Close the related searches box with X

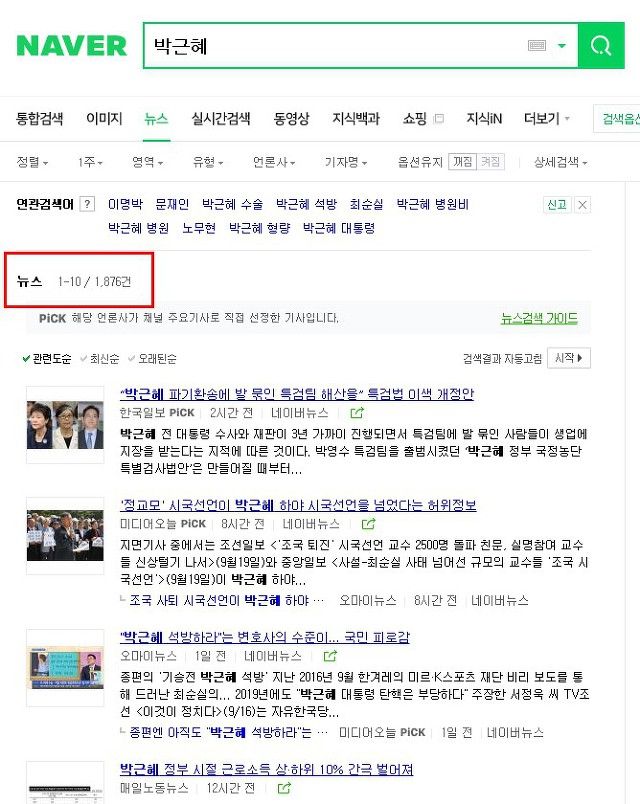pyautogui.click(x=582, y=205)
